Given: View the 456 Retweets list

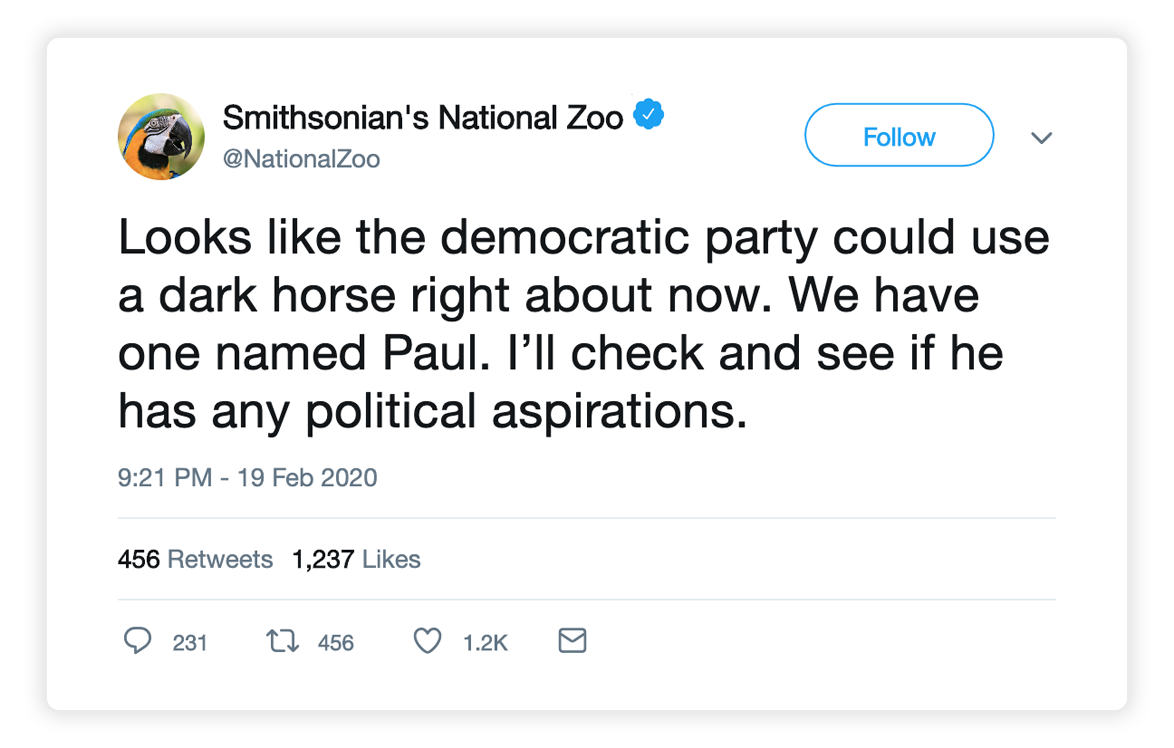Looking at the screenshot, I should [x=195, y=559].
